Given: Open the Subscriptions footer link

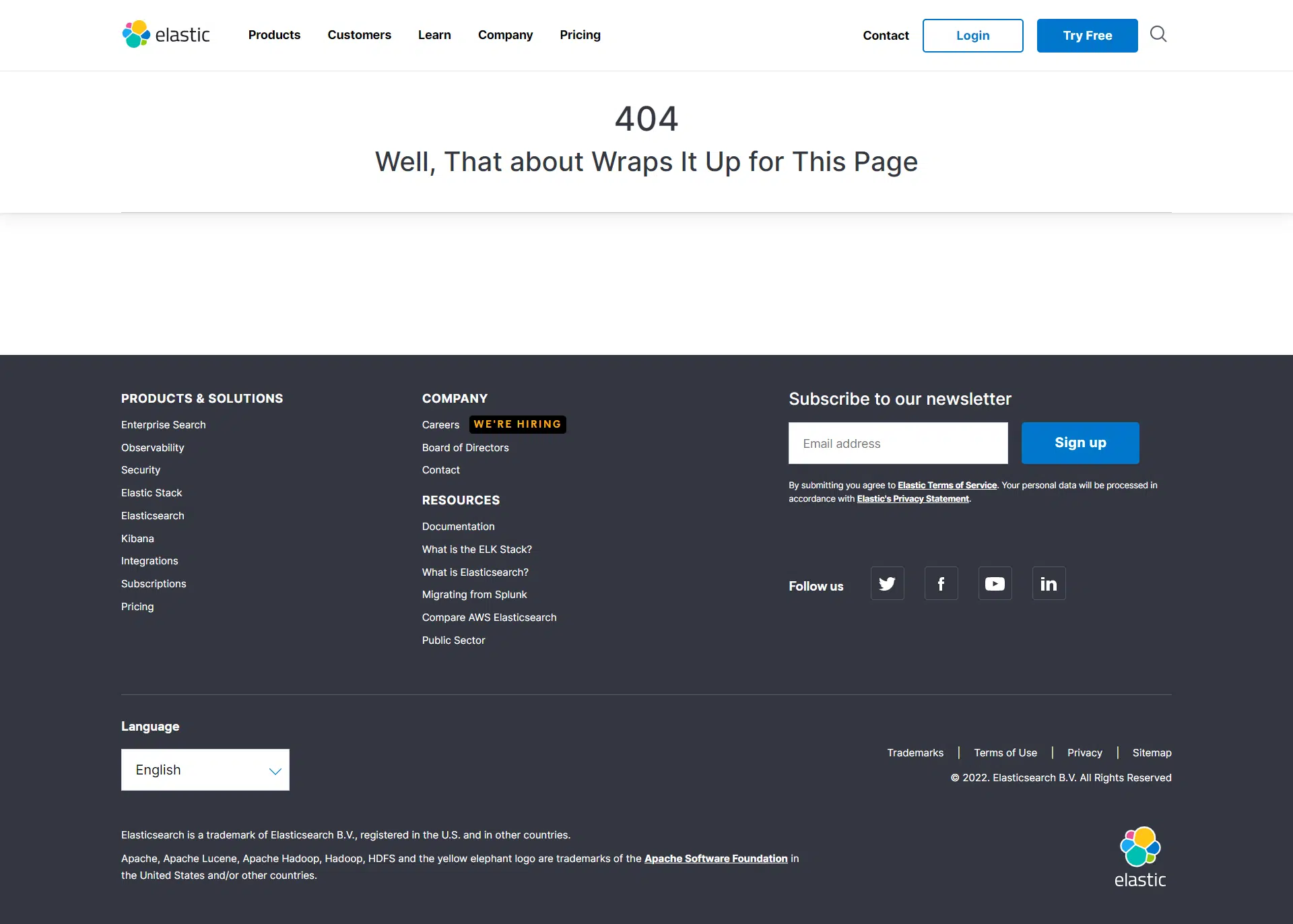Looking at the screenshot, I should point(154,584).
